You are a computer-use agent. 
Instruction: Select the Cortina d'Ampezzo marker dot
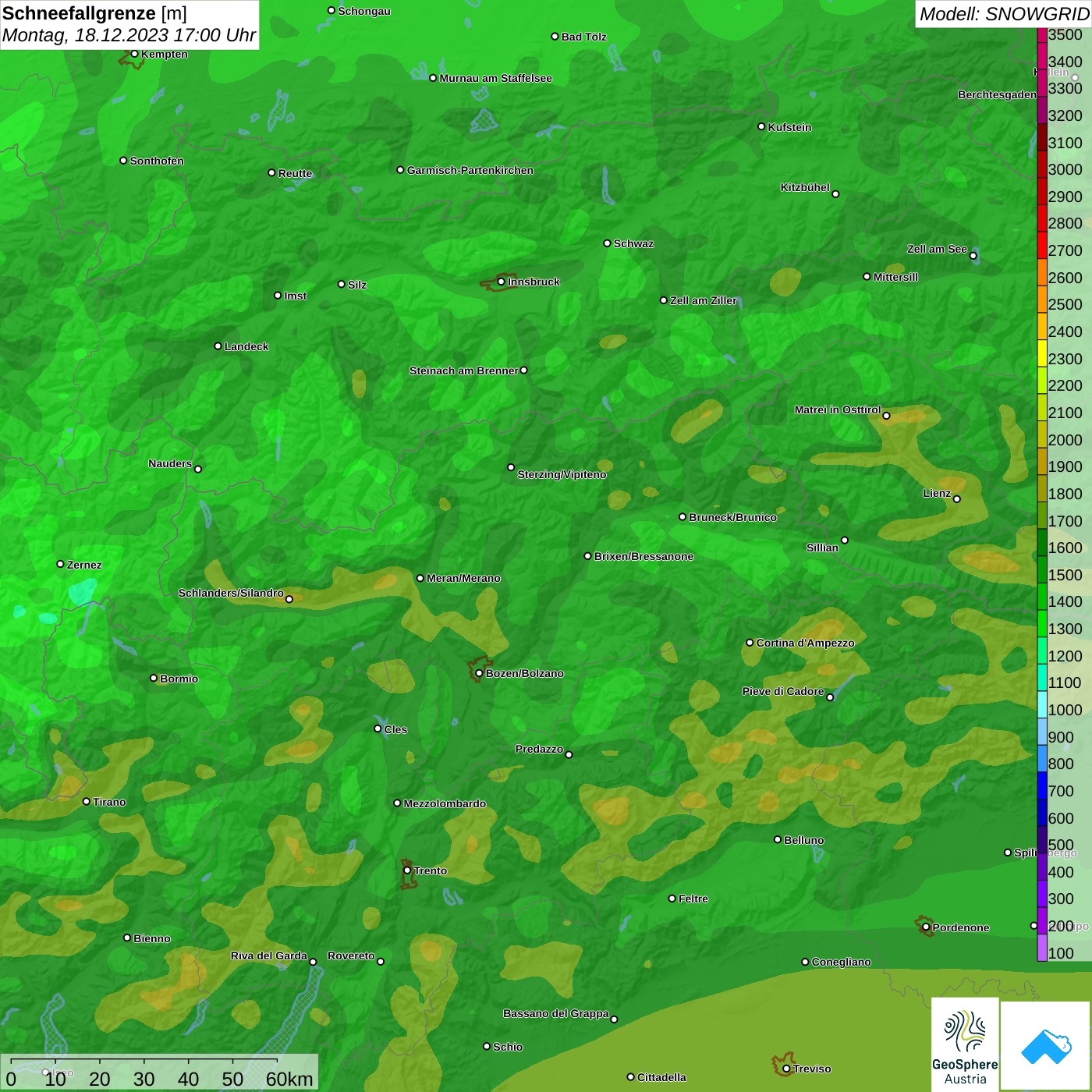coord(750,643)
